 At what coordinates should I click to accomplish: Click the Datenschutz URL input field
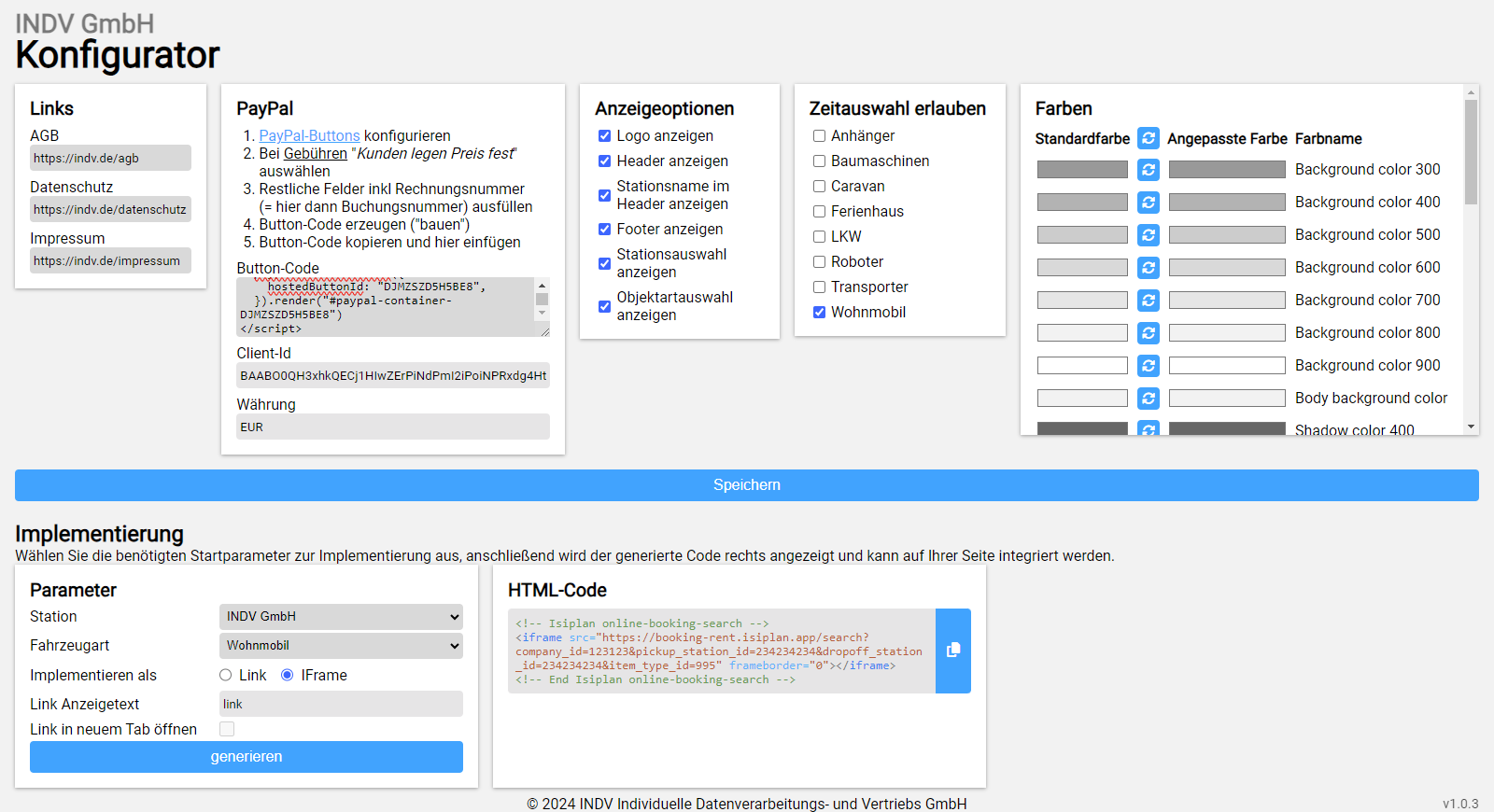point(110,209)
